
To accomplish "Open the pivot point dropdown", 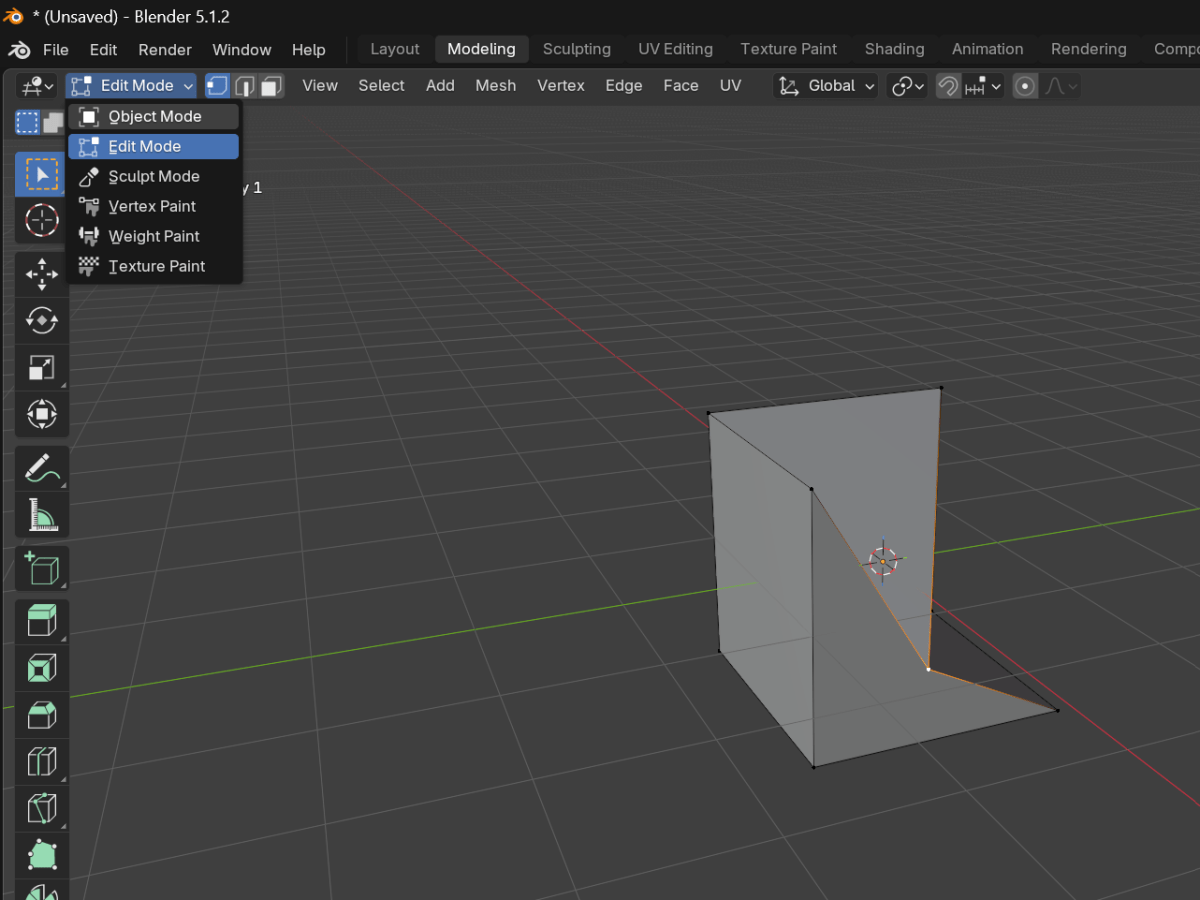I will tap(907, 86).
